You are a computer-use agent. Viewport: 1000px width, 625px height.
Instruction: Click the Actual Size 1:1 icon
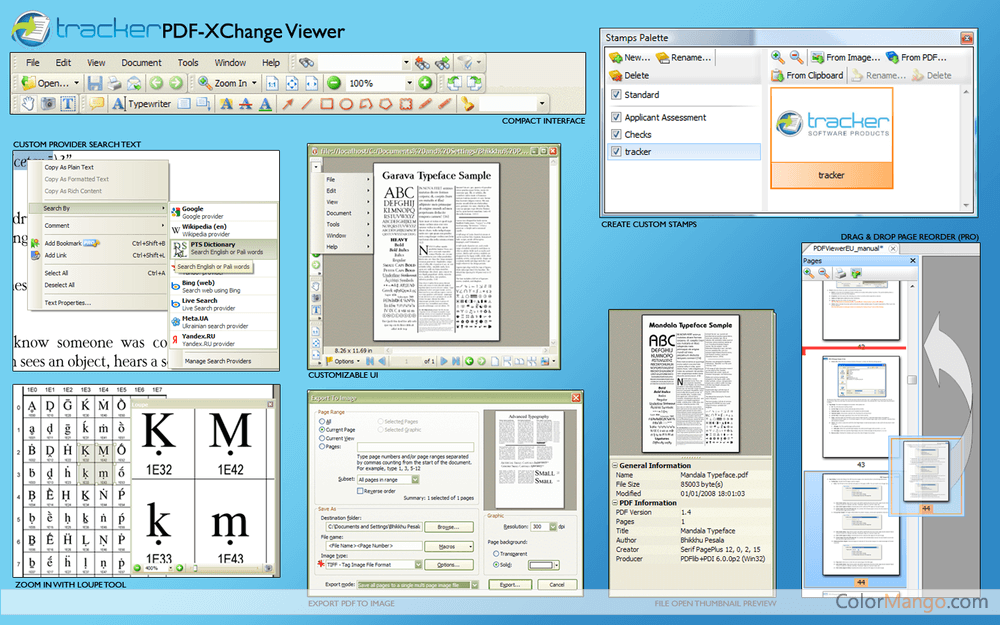coord(272,83)
